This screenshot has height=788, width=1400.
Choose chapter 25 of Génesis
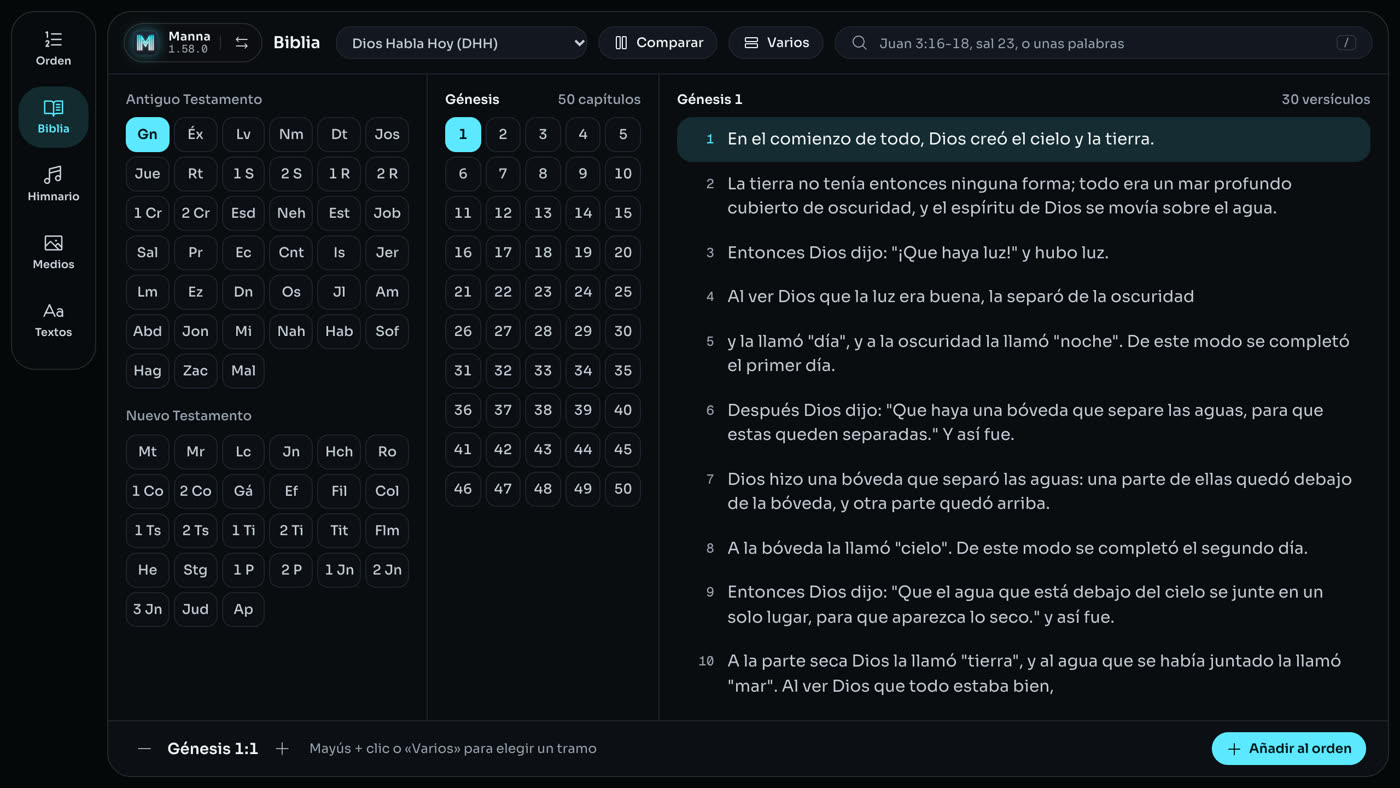point(623,292)
